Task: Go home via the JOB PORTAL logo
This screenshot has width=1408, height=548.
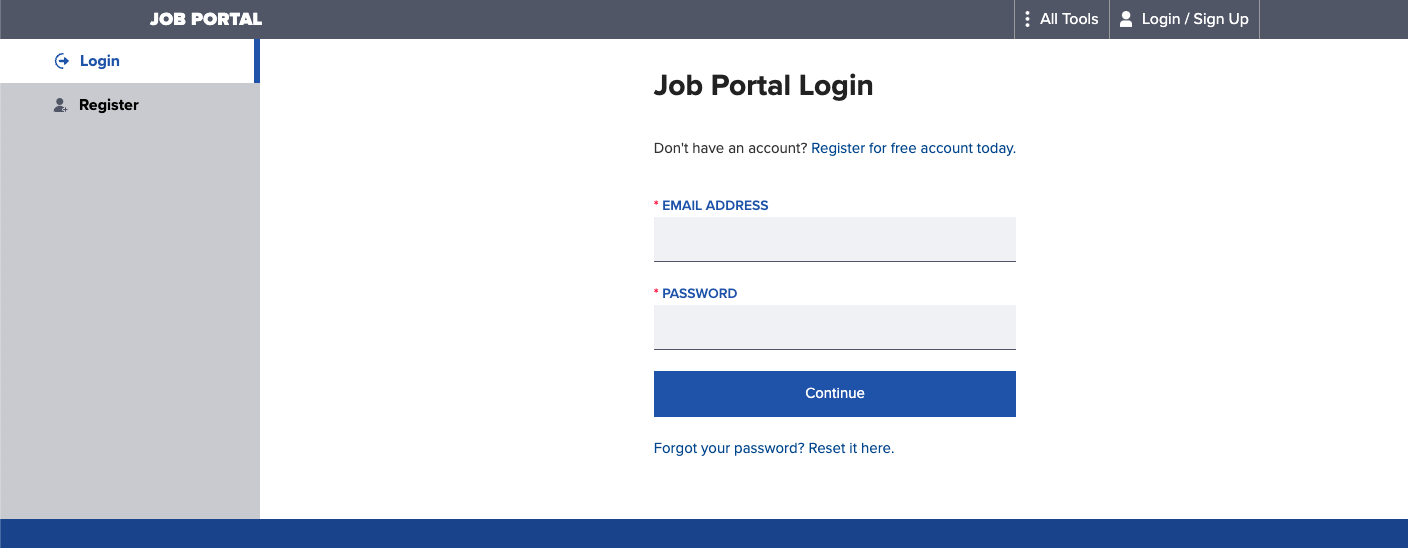Action: point(206,19)
